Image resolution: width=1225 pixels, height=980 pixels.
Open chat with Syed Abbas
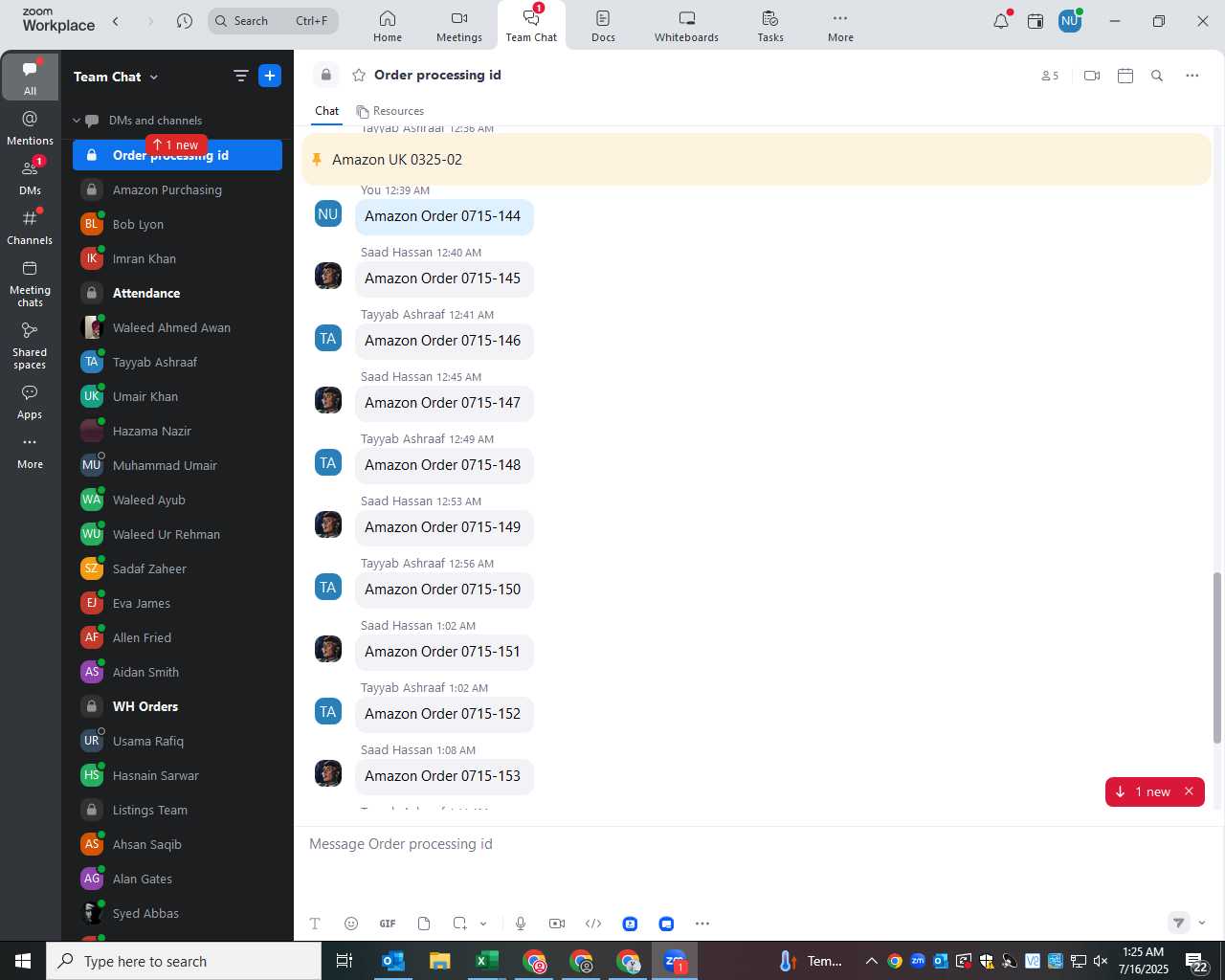[177, 913]
